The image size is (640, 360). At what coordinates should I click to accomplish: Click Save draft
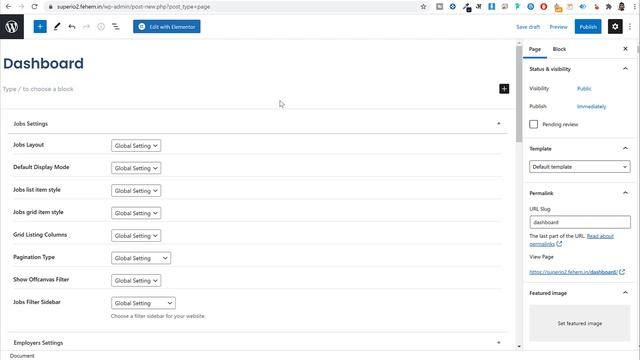(x=528, y=27)
